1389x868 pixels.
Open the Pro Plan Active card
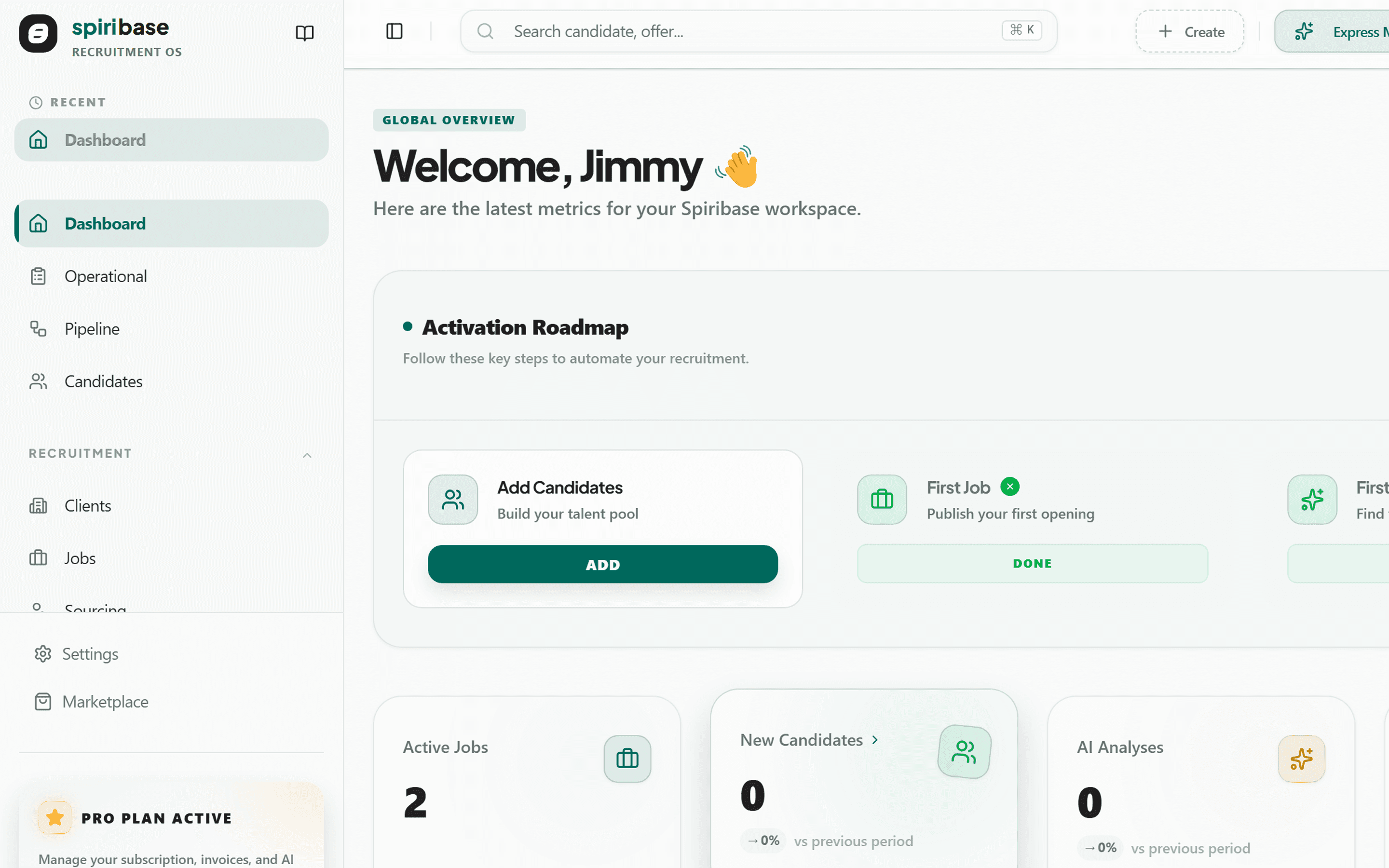171,826
